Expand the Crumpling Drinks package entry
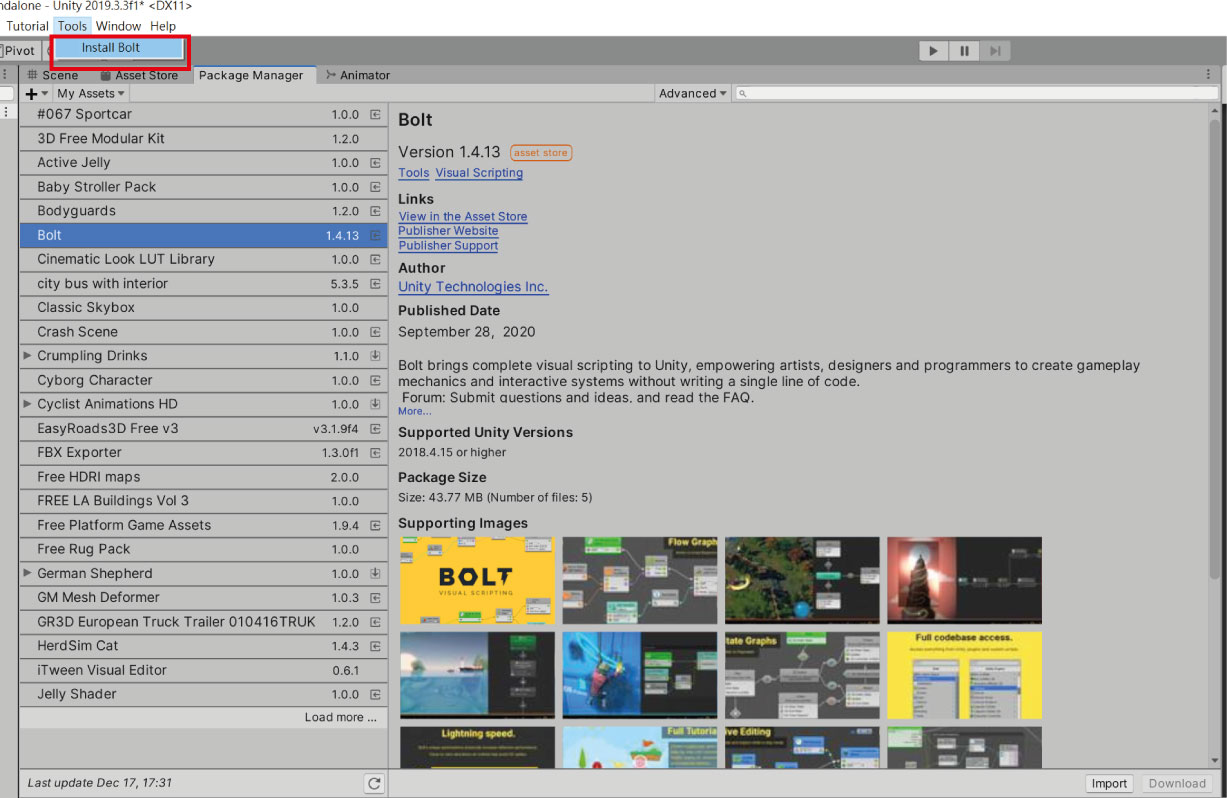Viewport: 1227px width, 798px height. point(28,356)
